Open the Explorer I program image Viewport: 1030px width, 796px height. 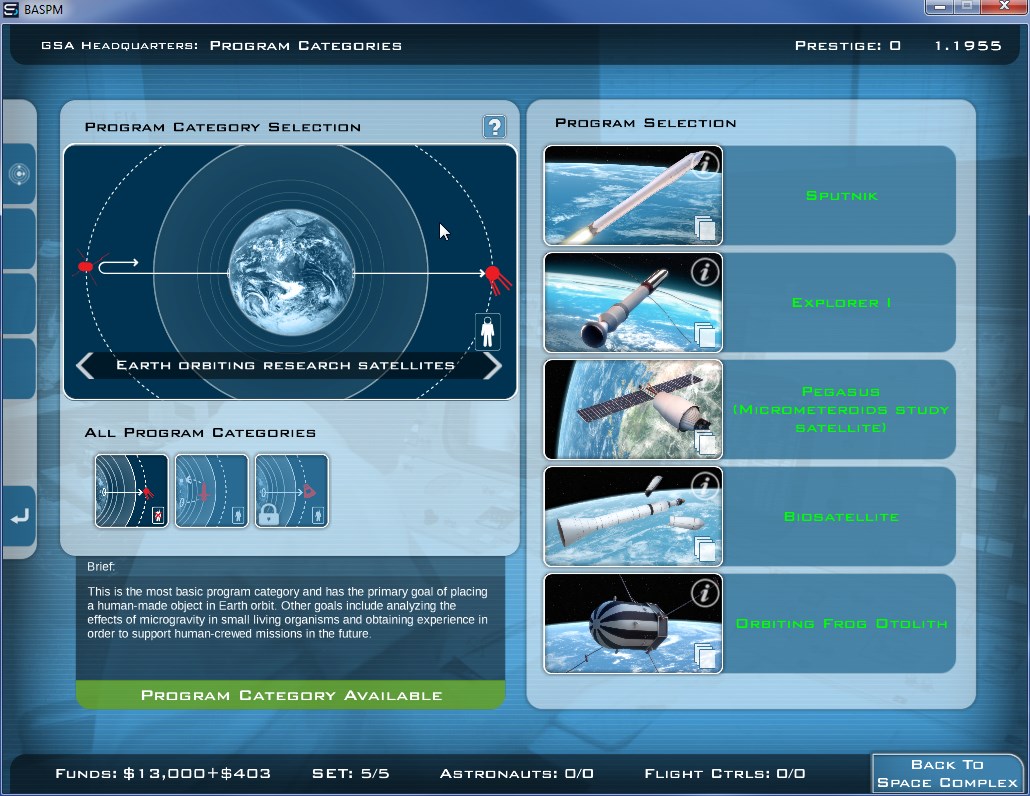point(633,303)
